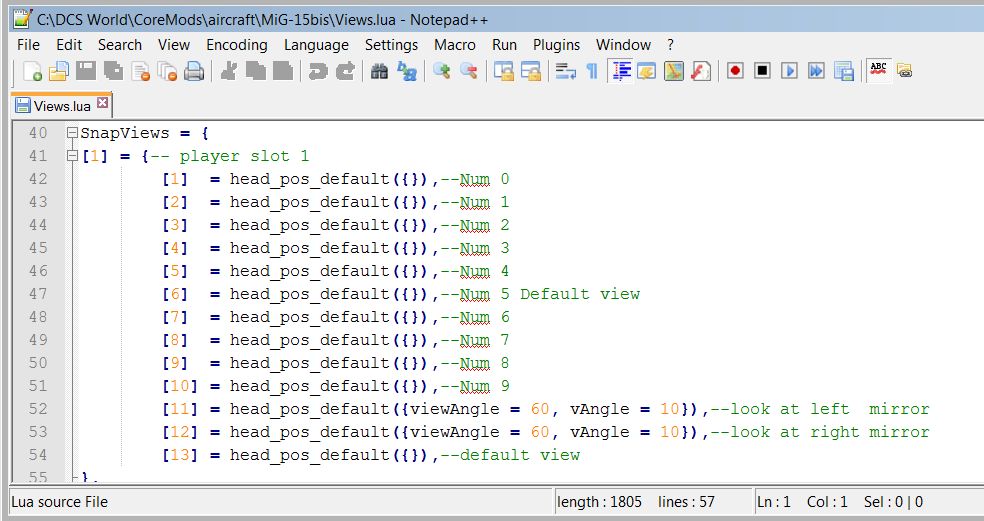Click the Stop macro recording icon
Image resolution: width=984 pixels, height=521 pixels.
tap(762, 71)
